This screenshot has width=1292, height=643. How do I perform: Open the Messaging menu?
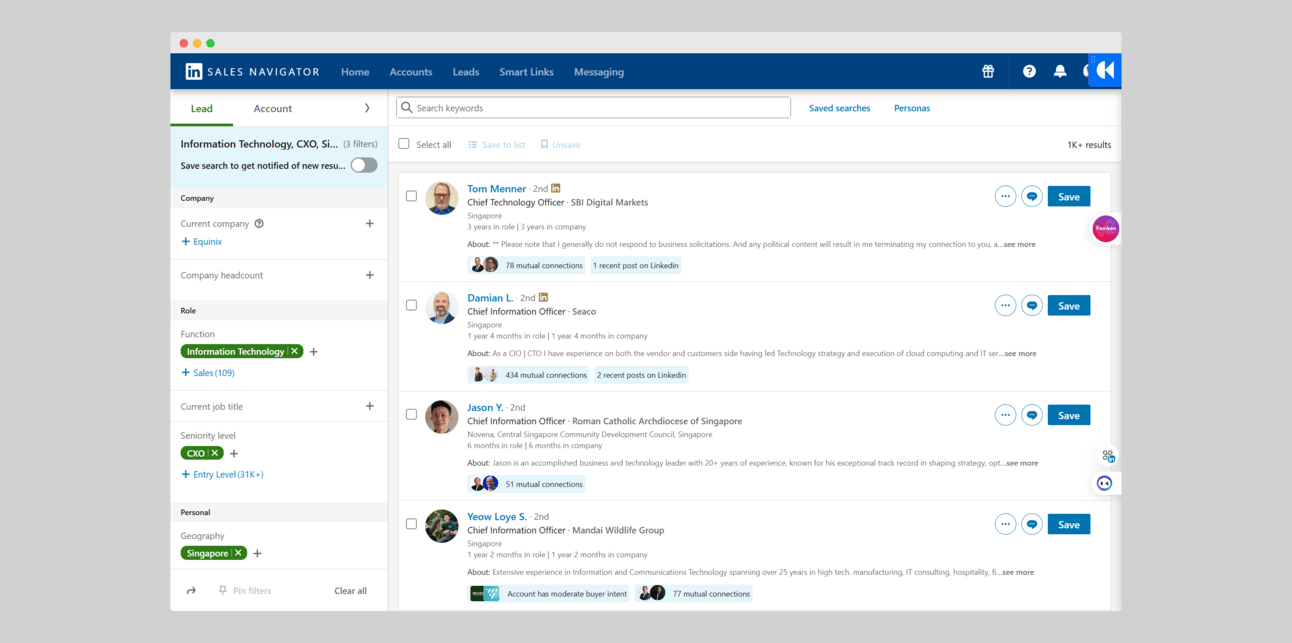[599, 72]
